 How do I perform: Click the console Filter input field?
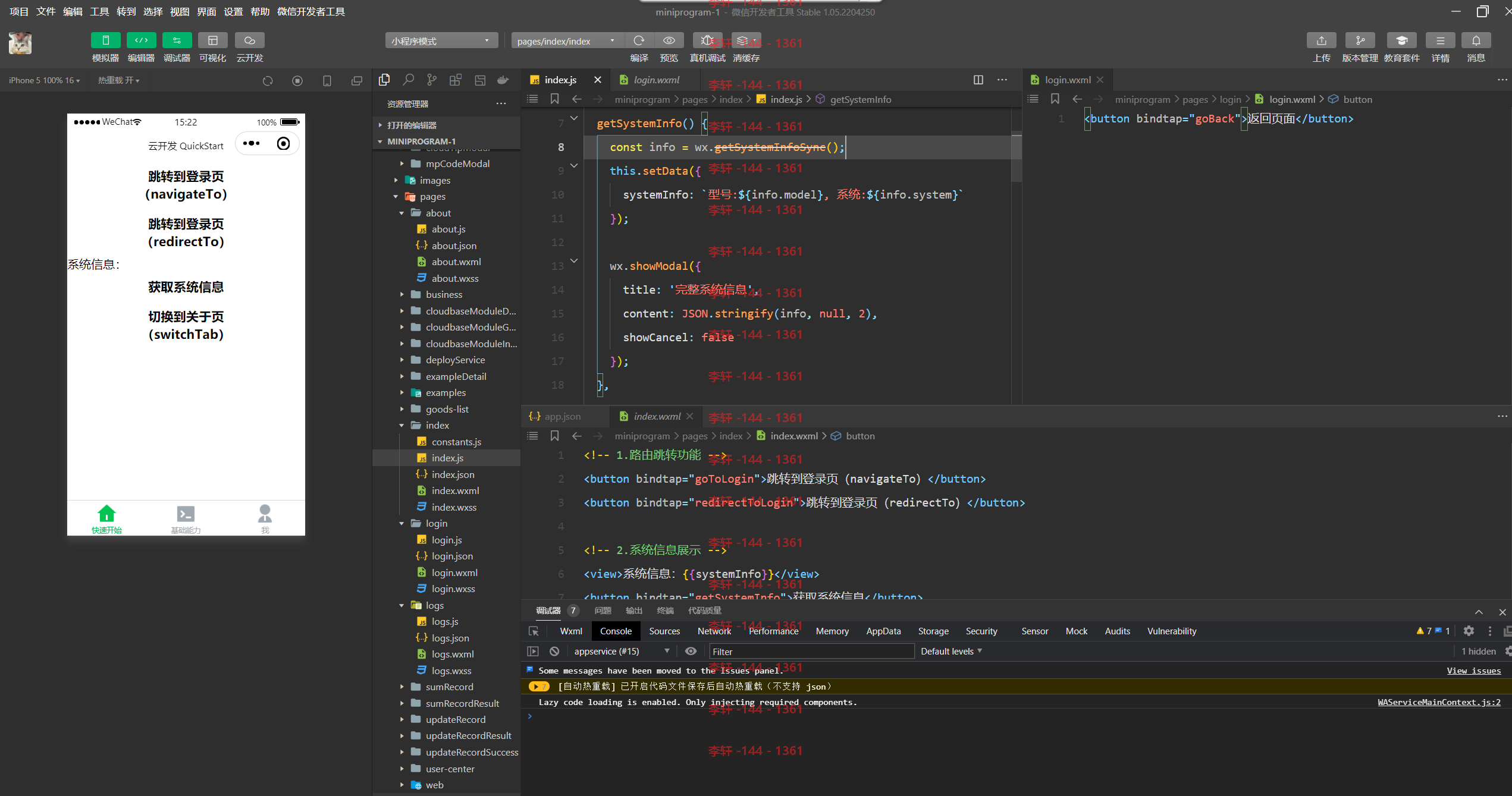811,652
